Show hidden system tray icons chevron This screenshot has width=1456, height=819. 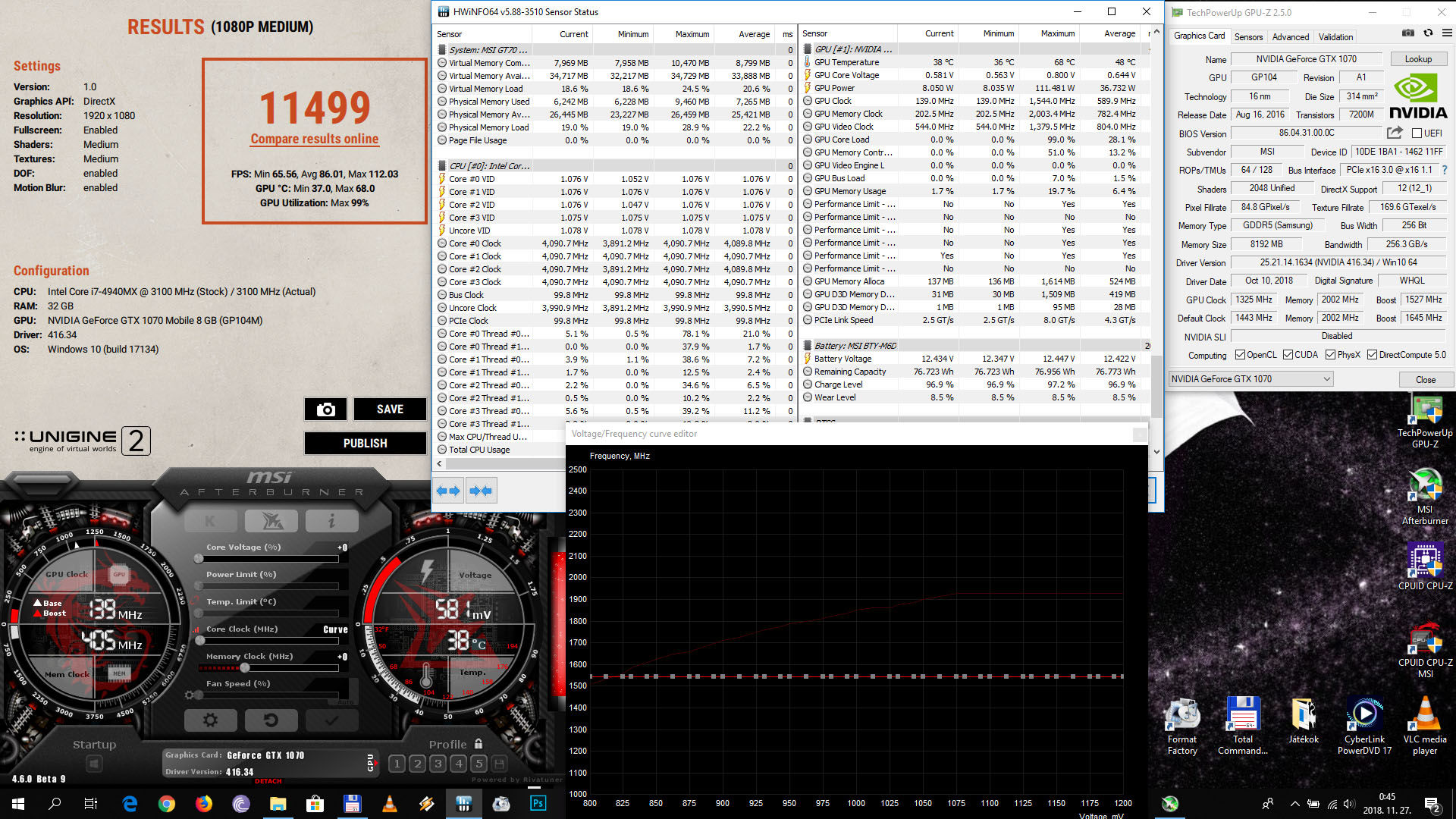point(1294,804)
